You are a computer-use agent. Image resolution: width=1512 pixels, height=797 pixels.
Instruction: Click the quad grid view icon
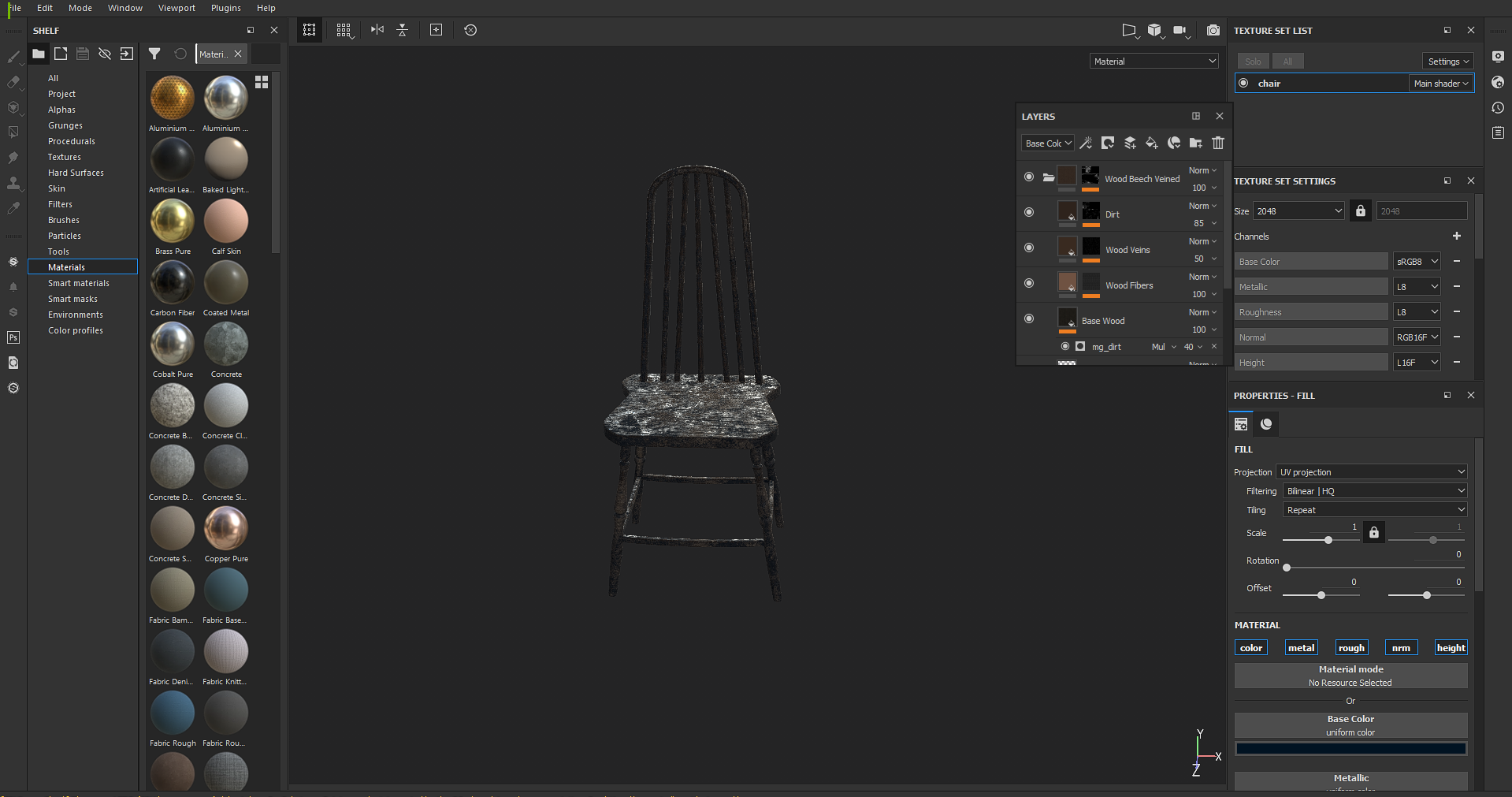(x=344, y=30)
